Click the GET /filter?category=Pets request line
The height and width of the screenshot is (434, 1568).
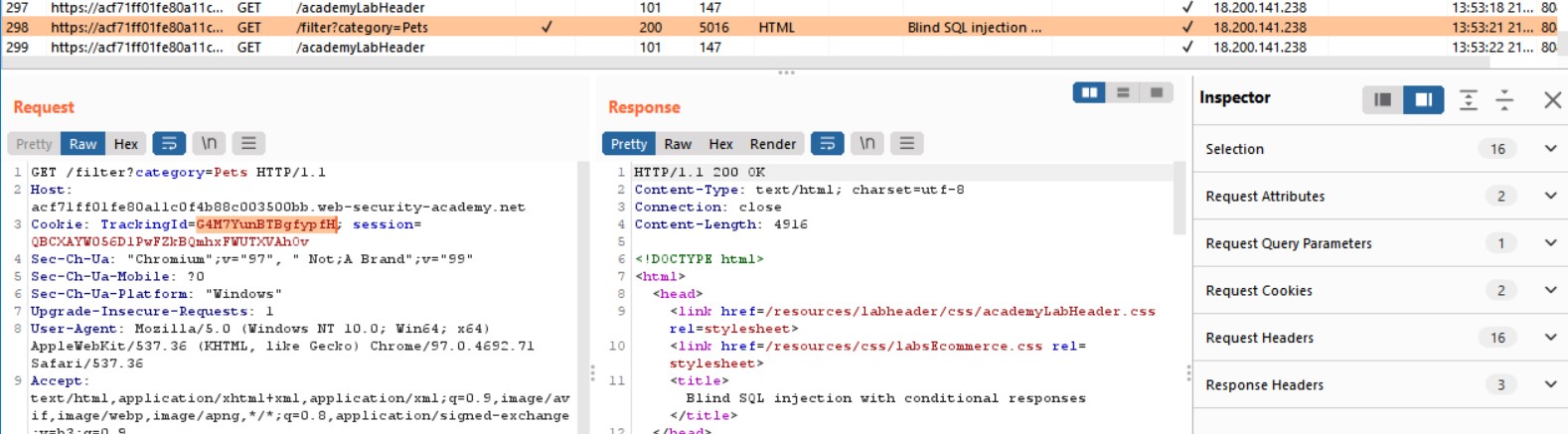[x=178, y=172]
